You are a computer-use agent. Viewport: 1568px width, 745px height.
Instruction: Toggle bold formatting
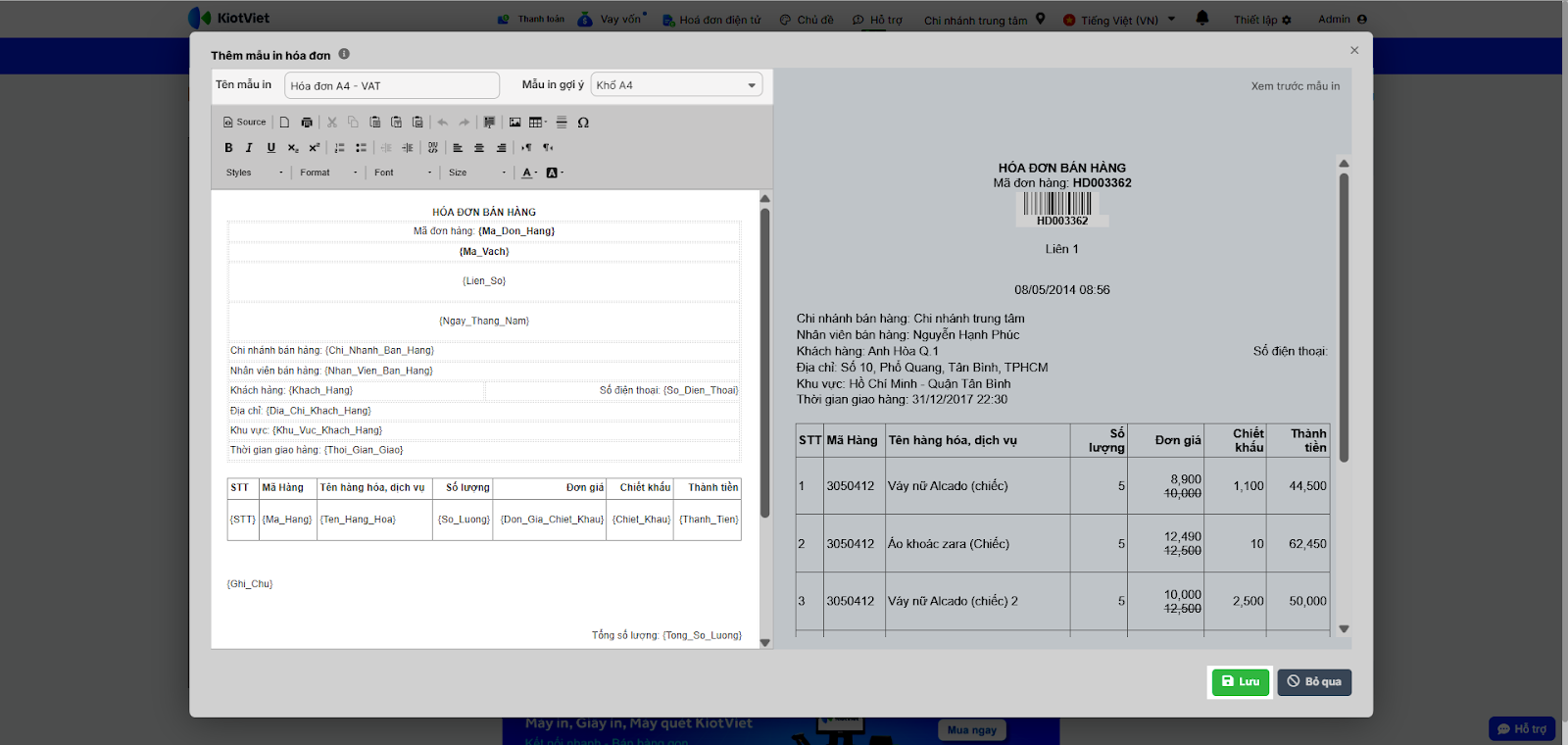pyautogui.click(x=228, y=148)
